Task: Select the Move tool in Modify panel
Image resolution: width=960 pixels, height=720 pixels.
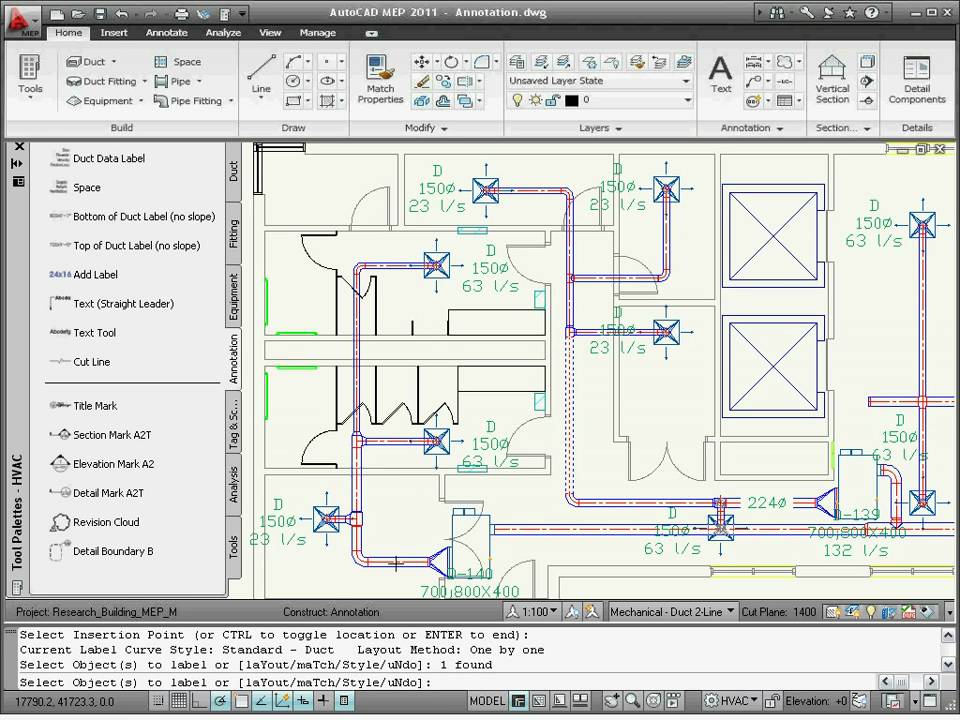Action: point(422,61)
